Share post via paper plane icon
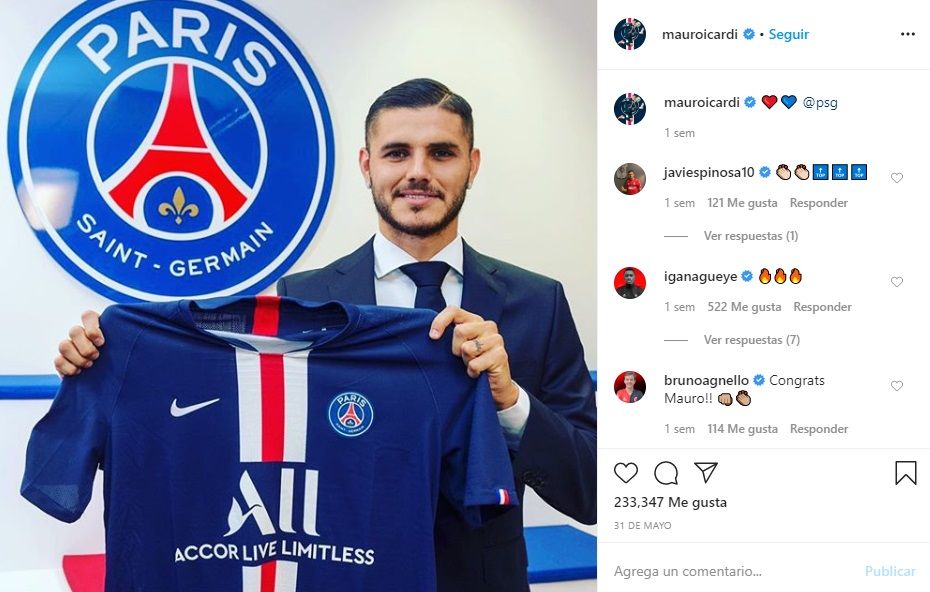 point(706,472)
